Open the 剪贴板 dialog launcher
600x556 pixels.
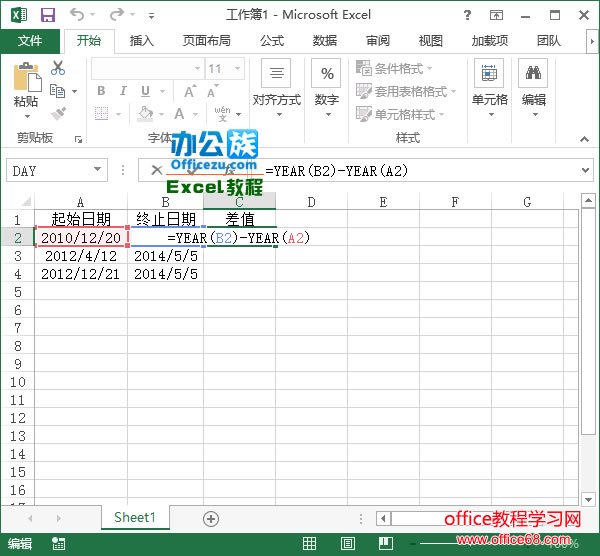78,140
